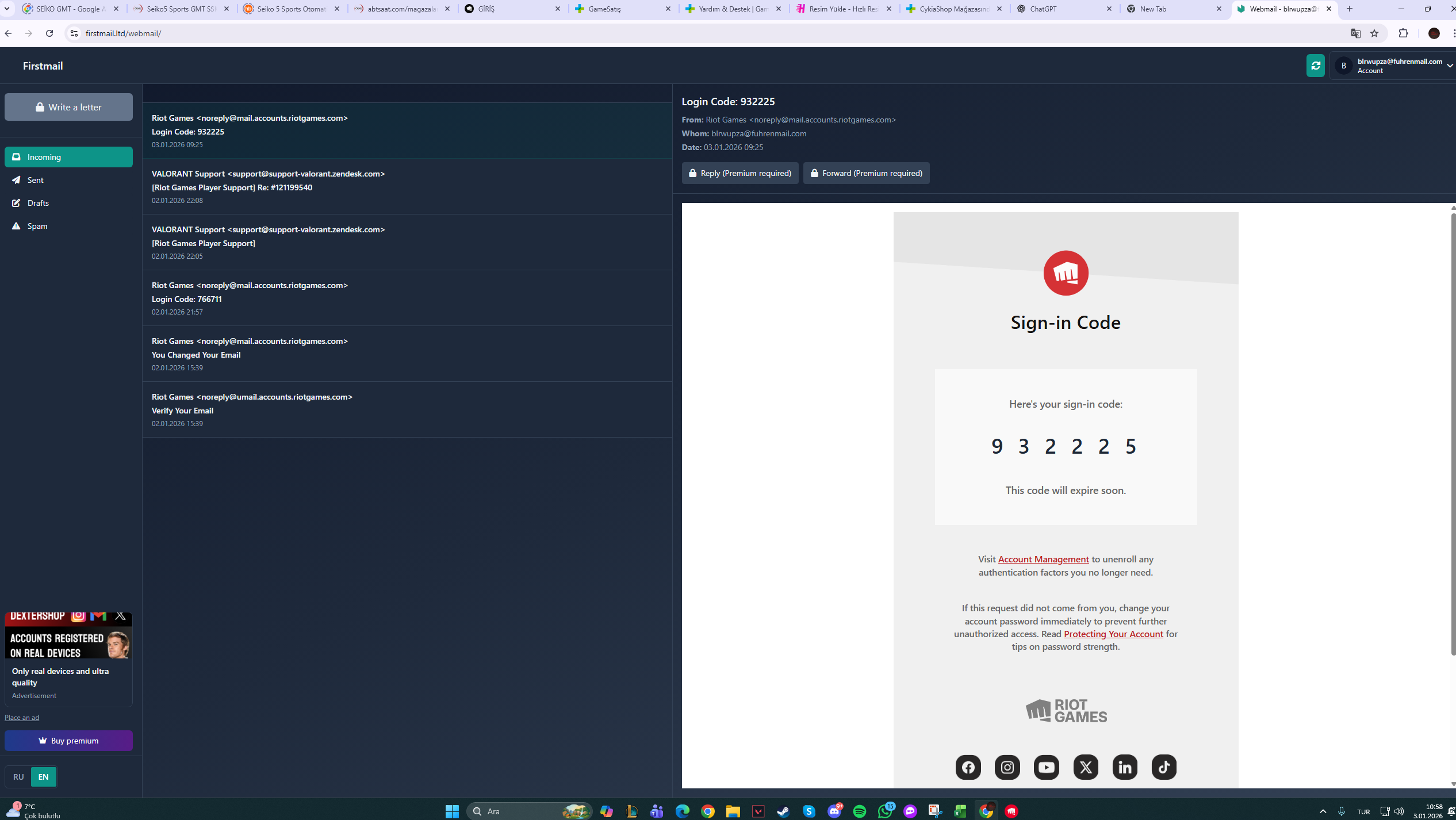Click Forward (Premium required) button
The image size is (1456, 820).
(866, 173)
